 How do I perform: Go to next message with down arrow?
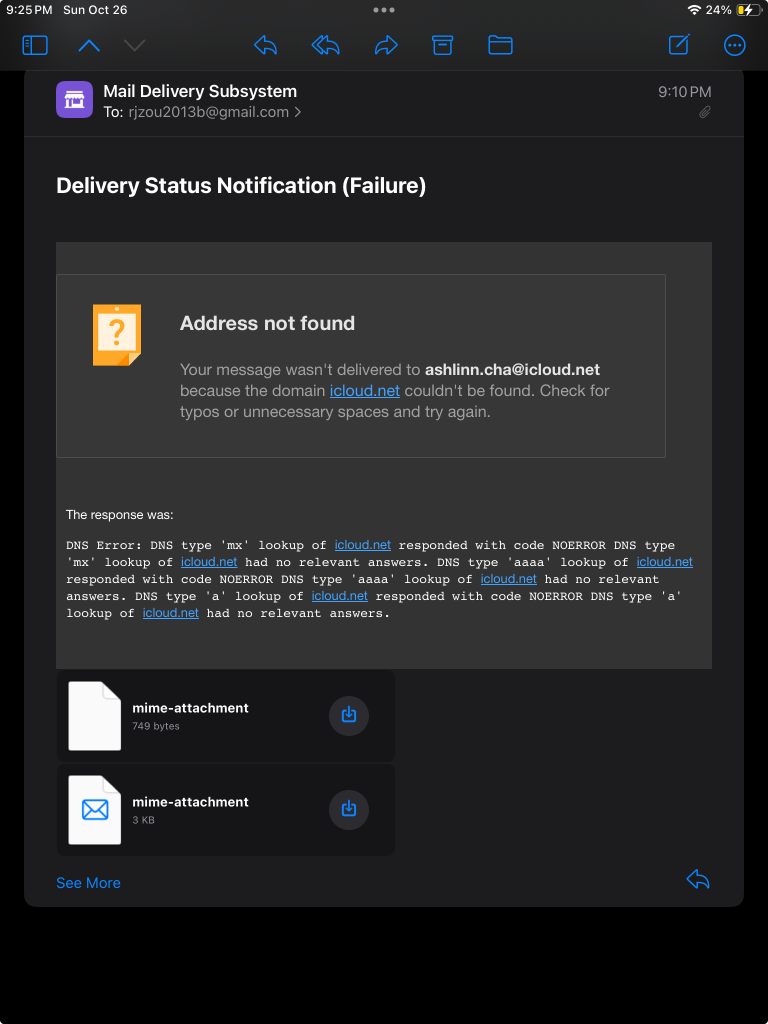click(x=134, y=45)
